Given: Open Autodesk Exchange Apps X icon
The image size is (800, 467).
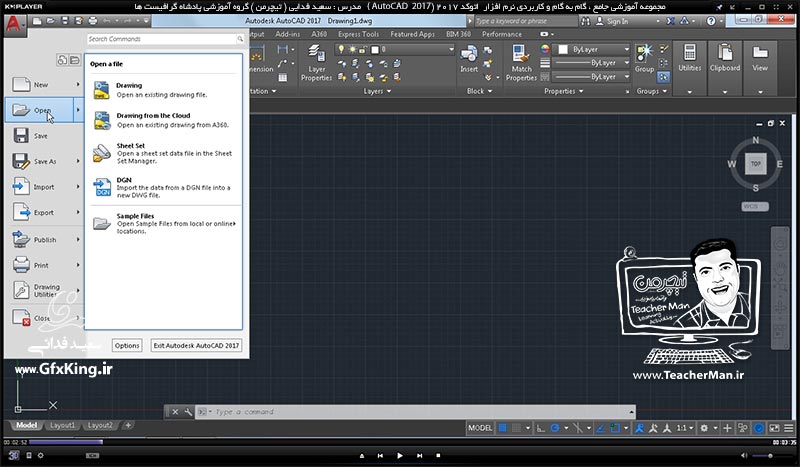Looking at the screenshot, I should coord(670,21).
